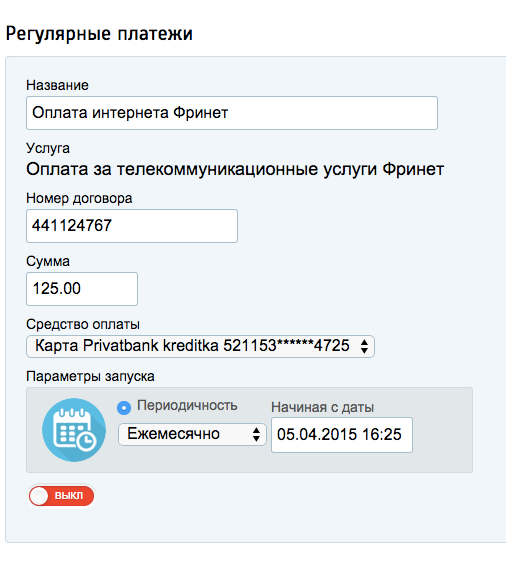Click the Параметры запуска label
Image resolution: width=506 pixels, height=566 pixels.
click(90, 376)
